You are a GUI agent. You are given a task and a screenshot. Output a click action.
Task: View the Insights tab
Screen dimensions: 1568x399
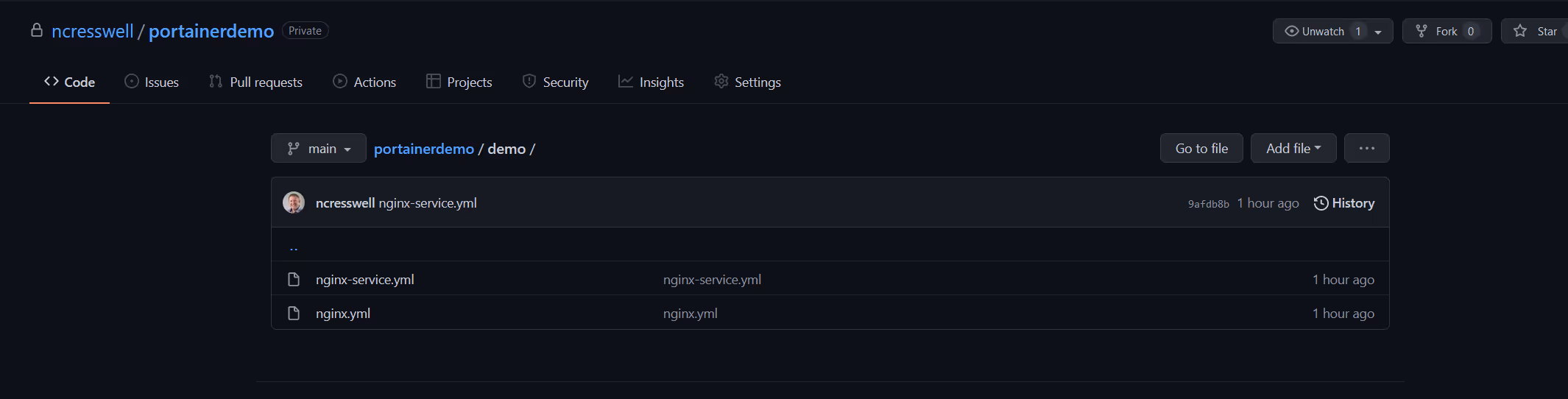(651, 82)
